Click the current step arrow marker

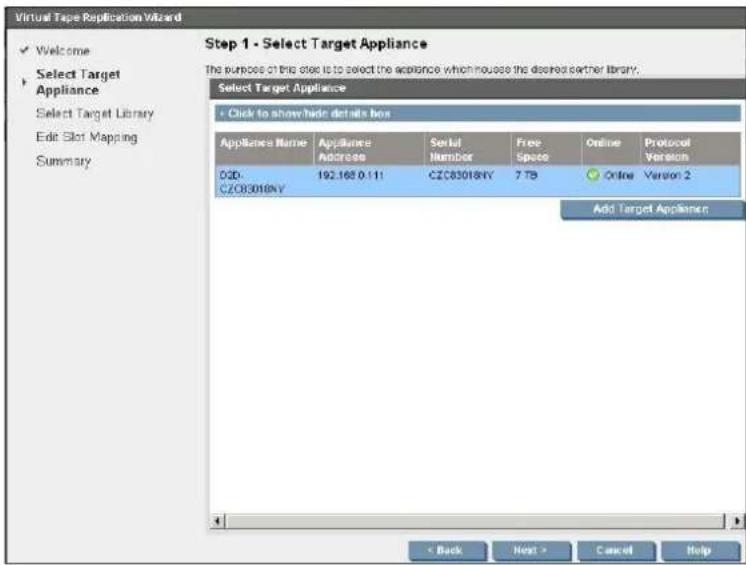[24, 82]
